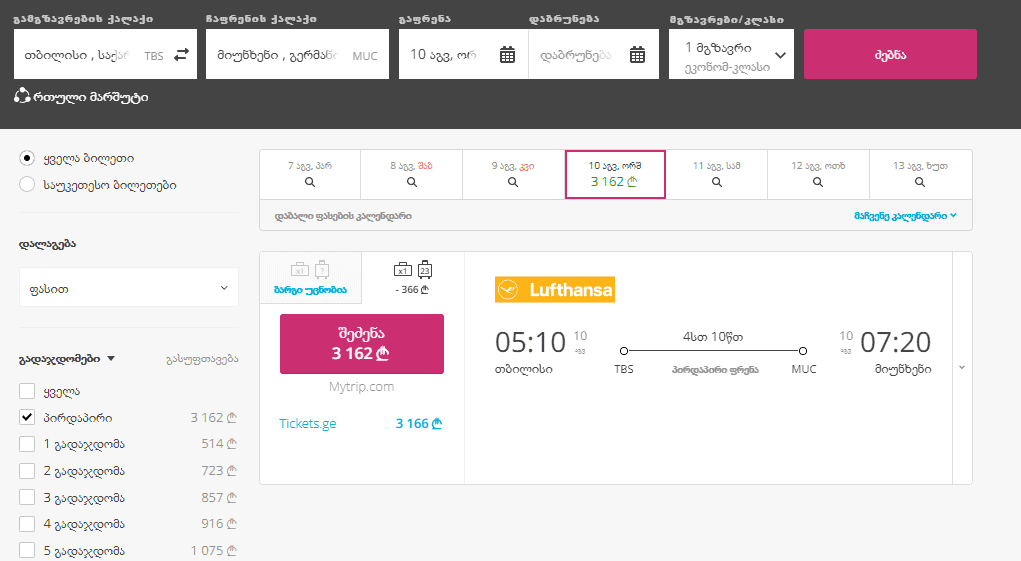1021x561 pixels.
Task: Check the 2 transfers checkbox
Action: 27,471
